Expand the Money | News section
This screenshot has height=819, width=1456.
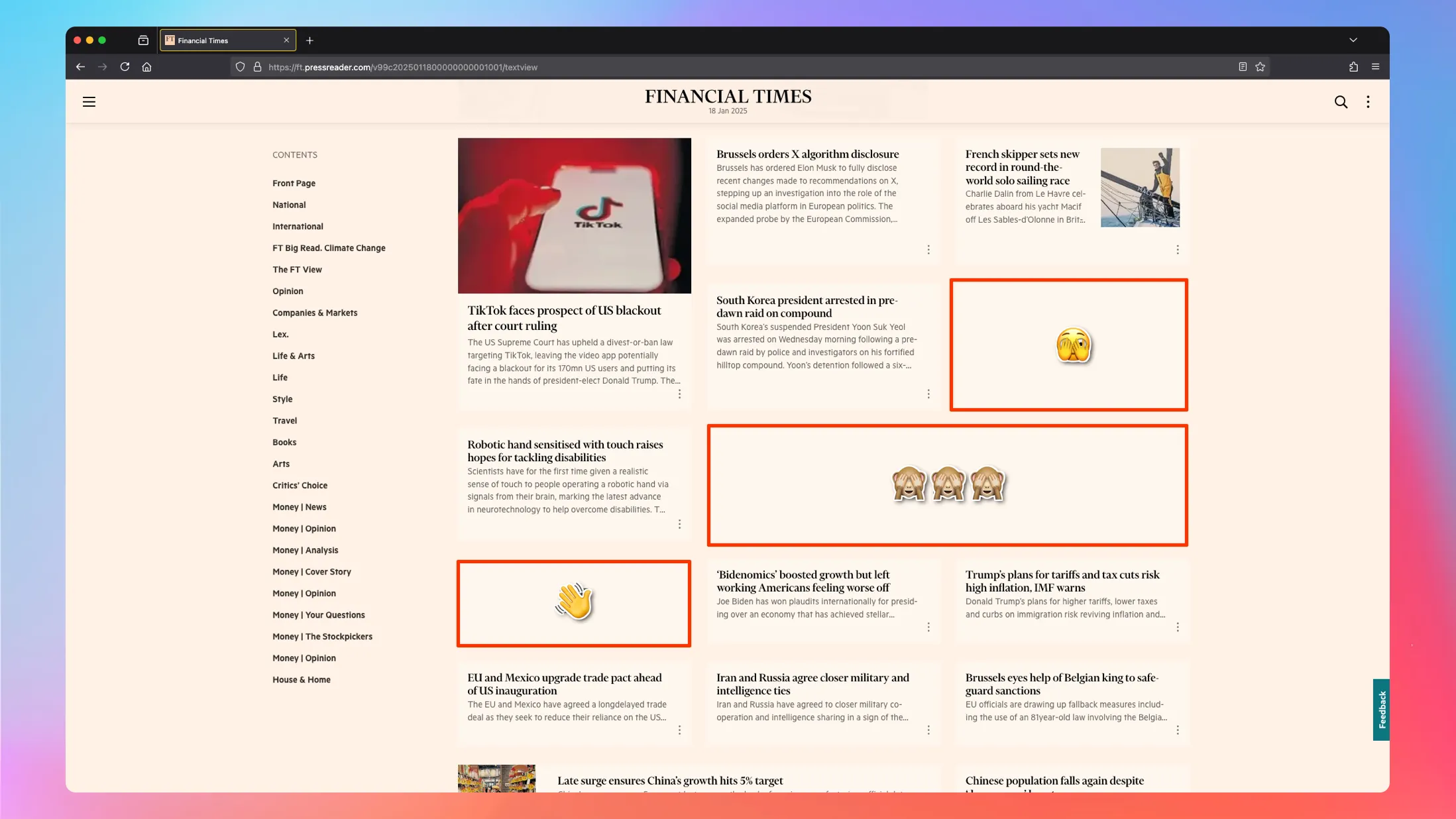click(x=299, y=506)
